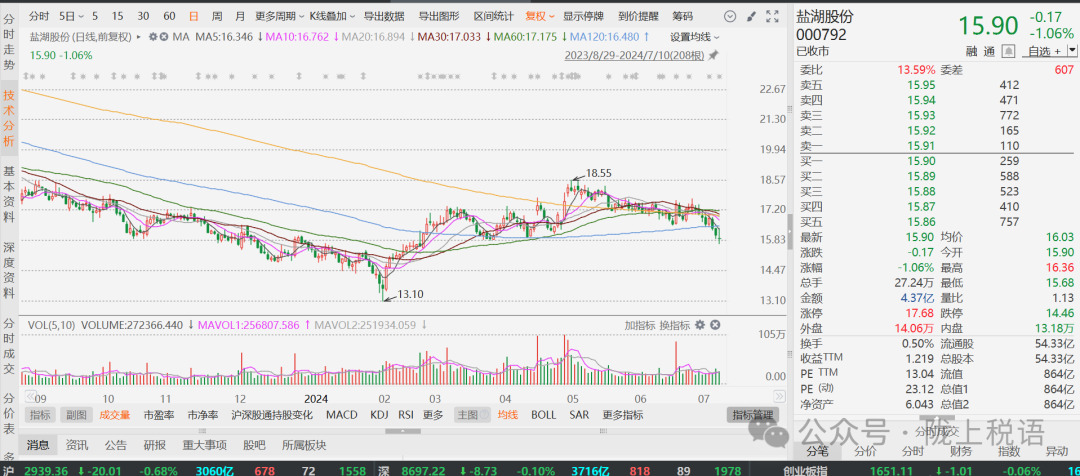The image size is (1080, 476).
Task: Click the 导出数据 export data button
Action: 384,16
